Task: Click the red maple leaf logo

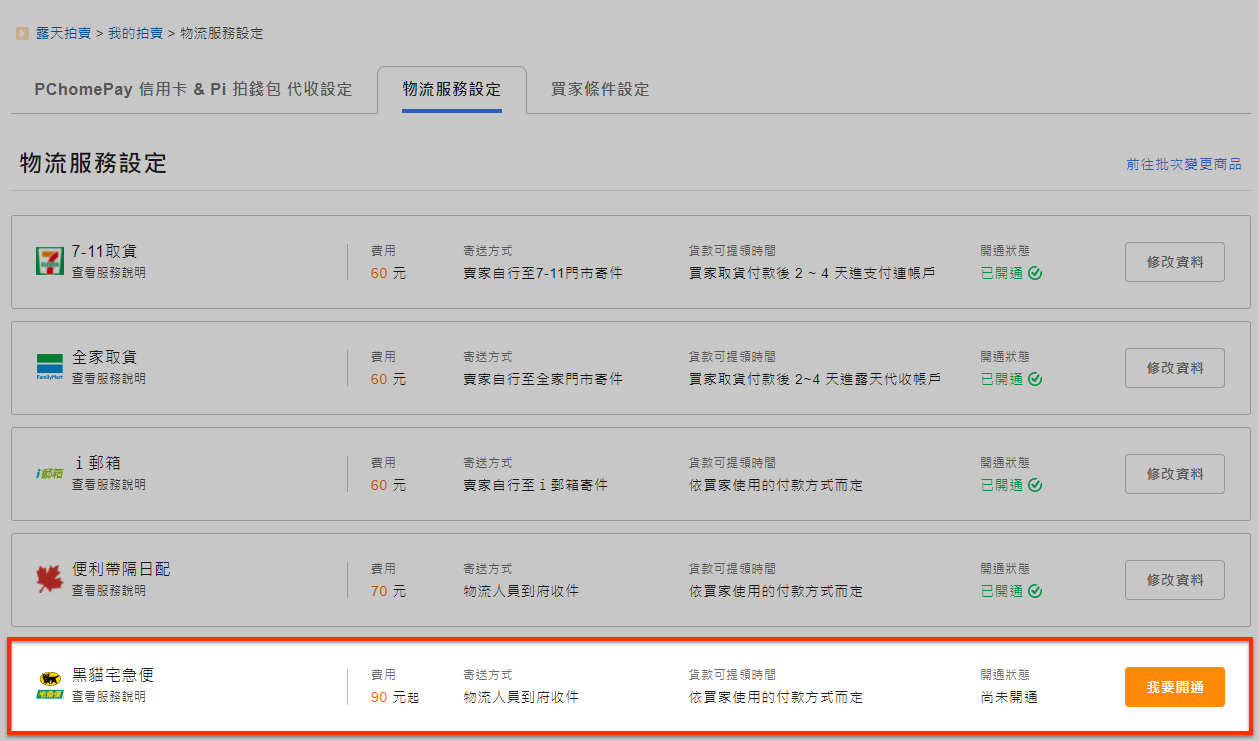Action: (x=49, y=579)
